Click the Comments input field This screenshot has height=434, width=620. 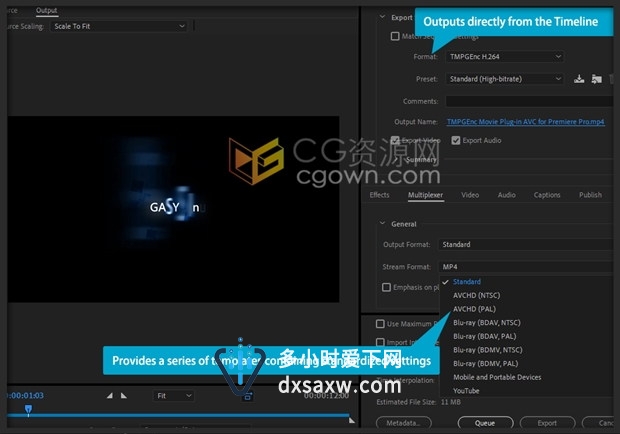(530, 101)
